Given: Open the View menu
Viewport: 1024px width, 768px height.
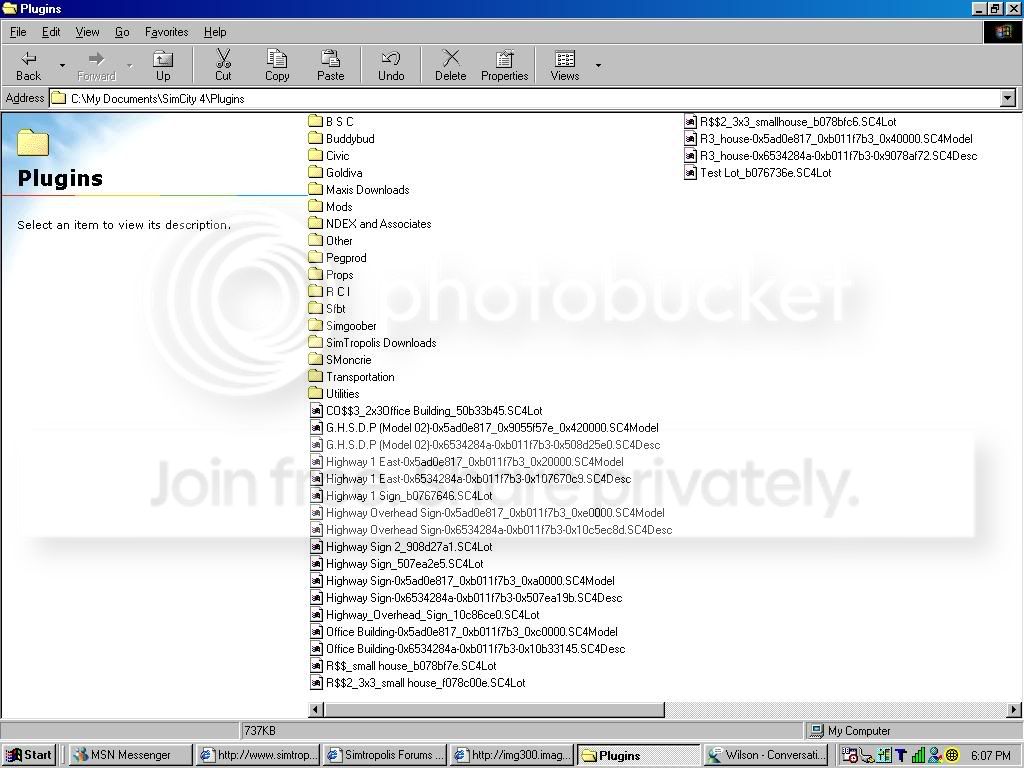Looking at the screenshot, I should tap(87, 32).
